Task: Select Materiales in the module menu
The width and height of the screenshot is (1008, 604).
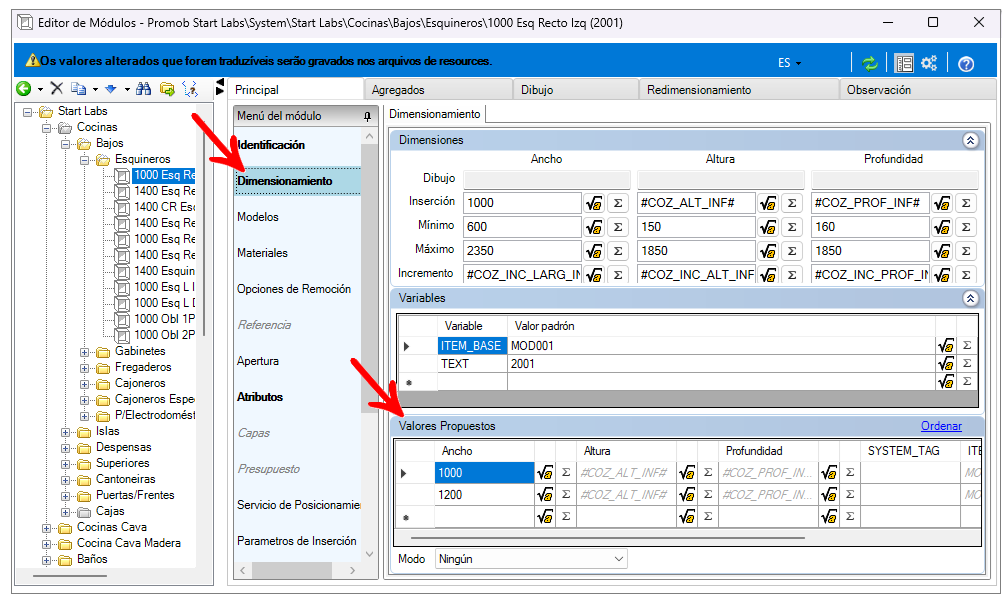Action: (x=262, y=253)
